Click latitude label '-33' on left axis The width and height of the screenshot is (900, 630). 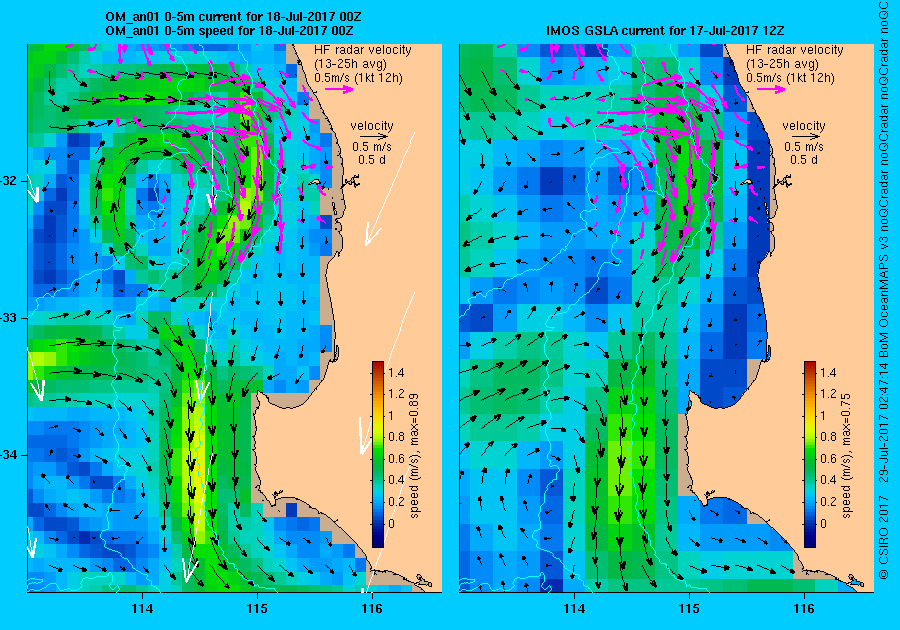pos(10,318)
